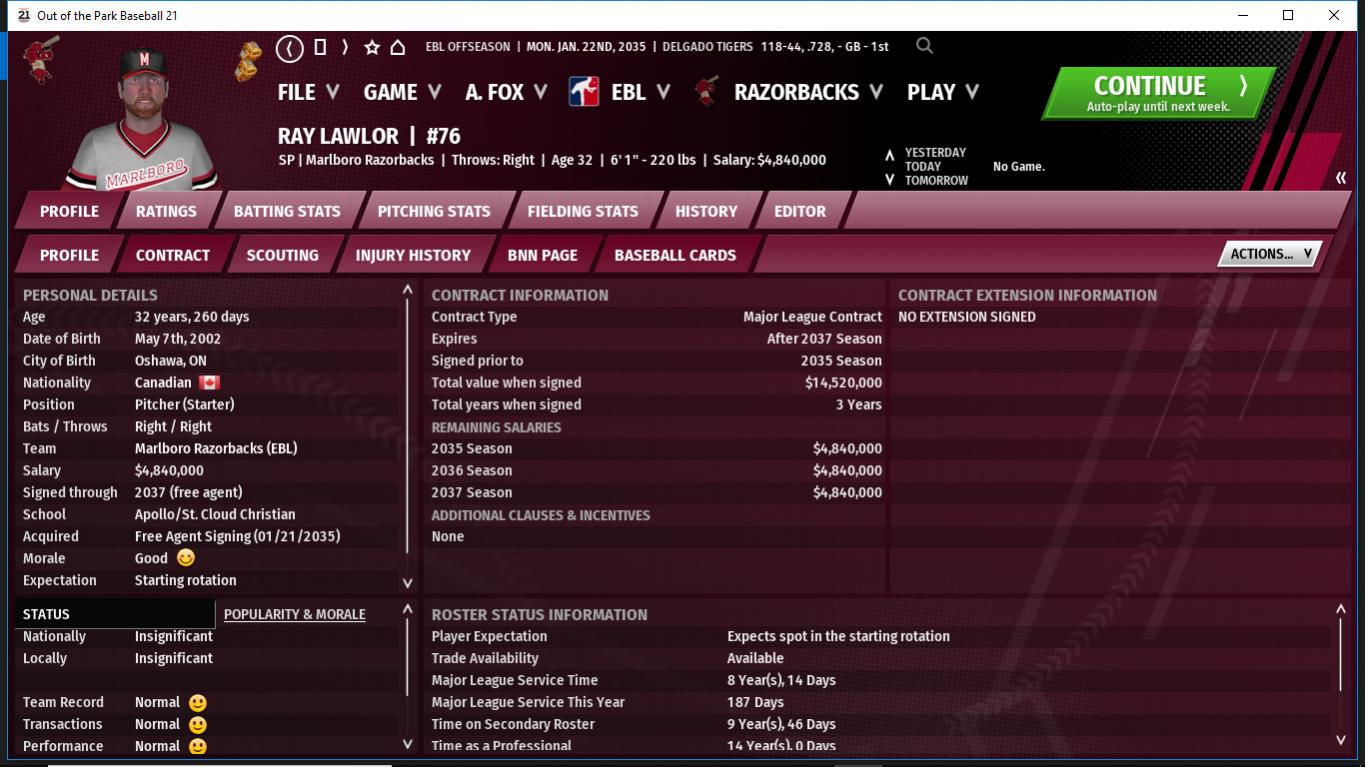Switch to the RATINGS tab
Image resolution: width=1365 pixels, height=767 pixels.
(166, 211)
